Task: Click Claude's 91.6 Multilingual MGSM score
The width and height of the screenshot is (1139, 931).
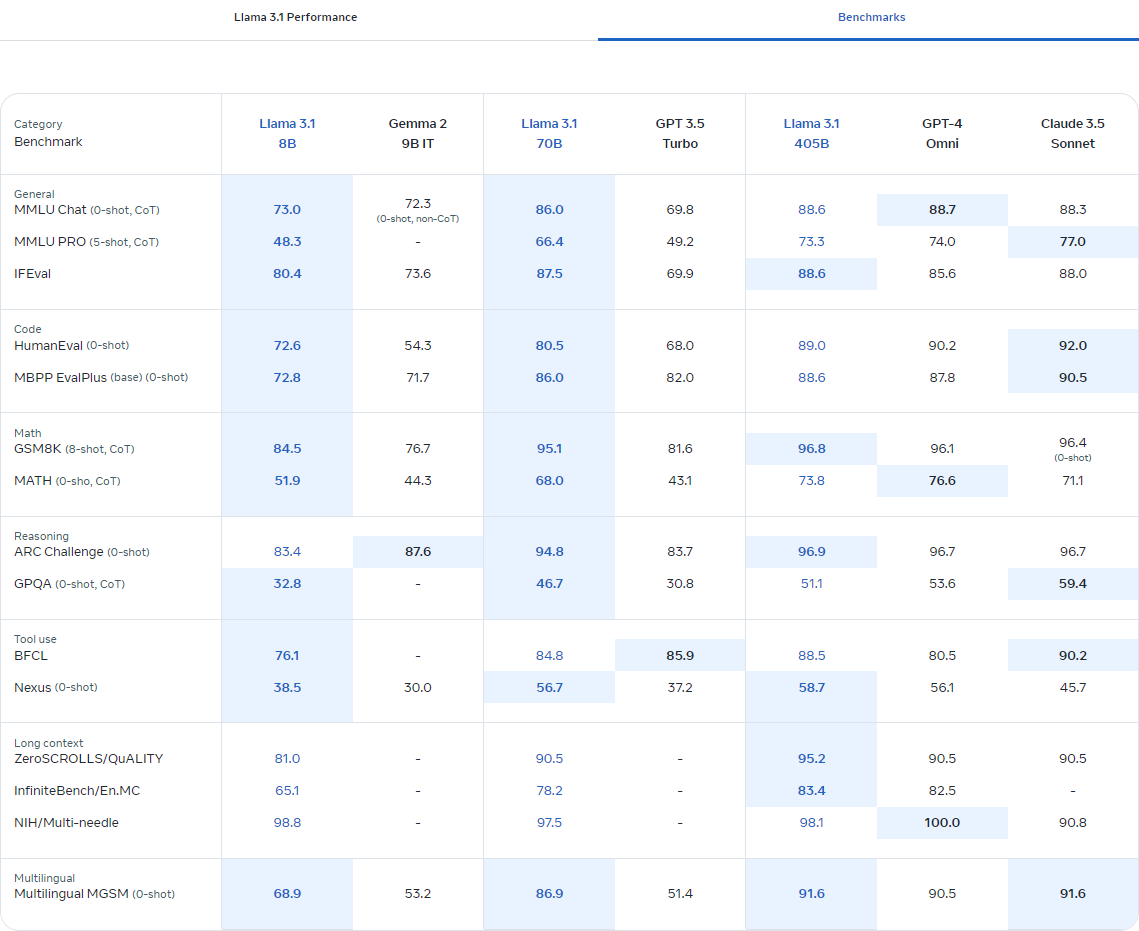Action: pos(1072,894)
